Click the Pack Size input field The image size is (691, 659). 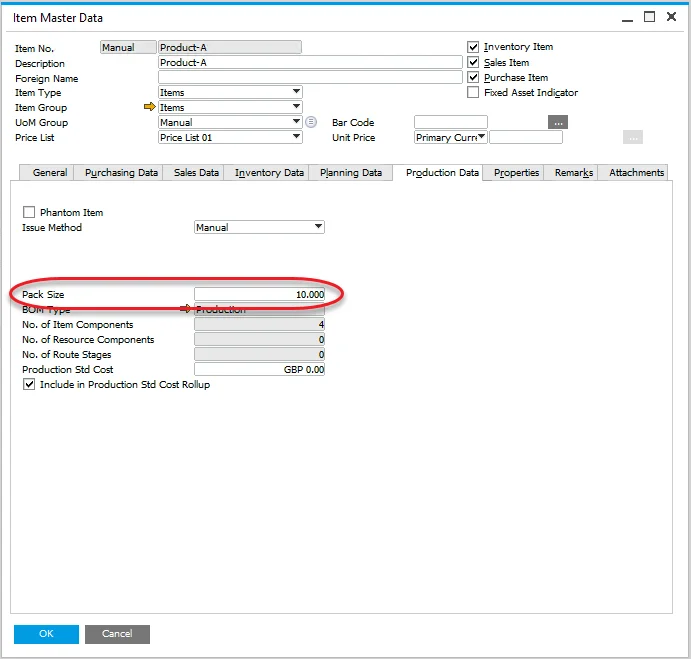(259, 295)
